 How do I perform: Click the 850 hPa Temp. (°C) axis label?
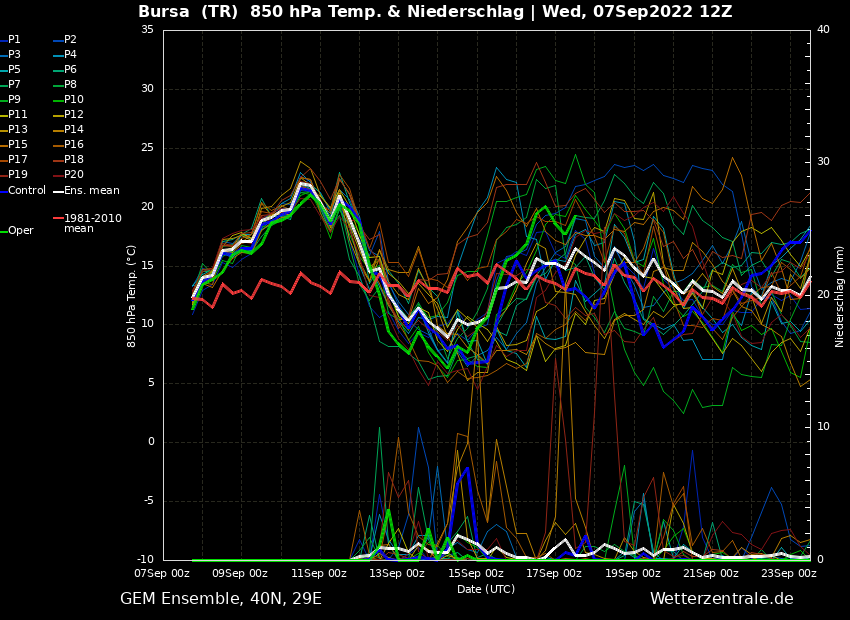click(x=131, y=296)
